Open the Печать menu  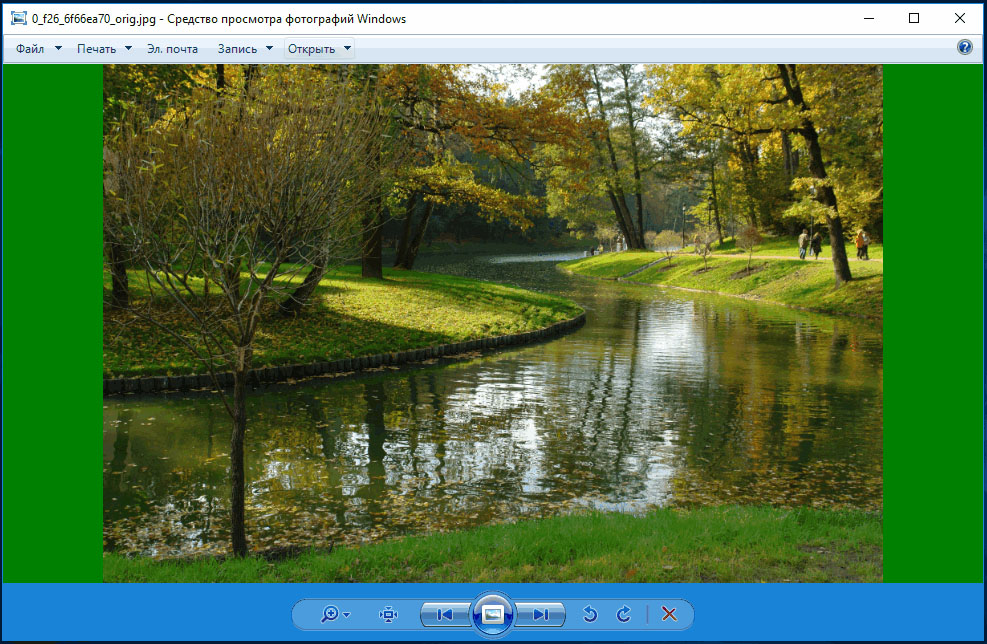point(96,48)
